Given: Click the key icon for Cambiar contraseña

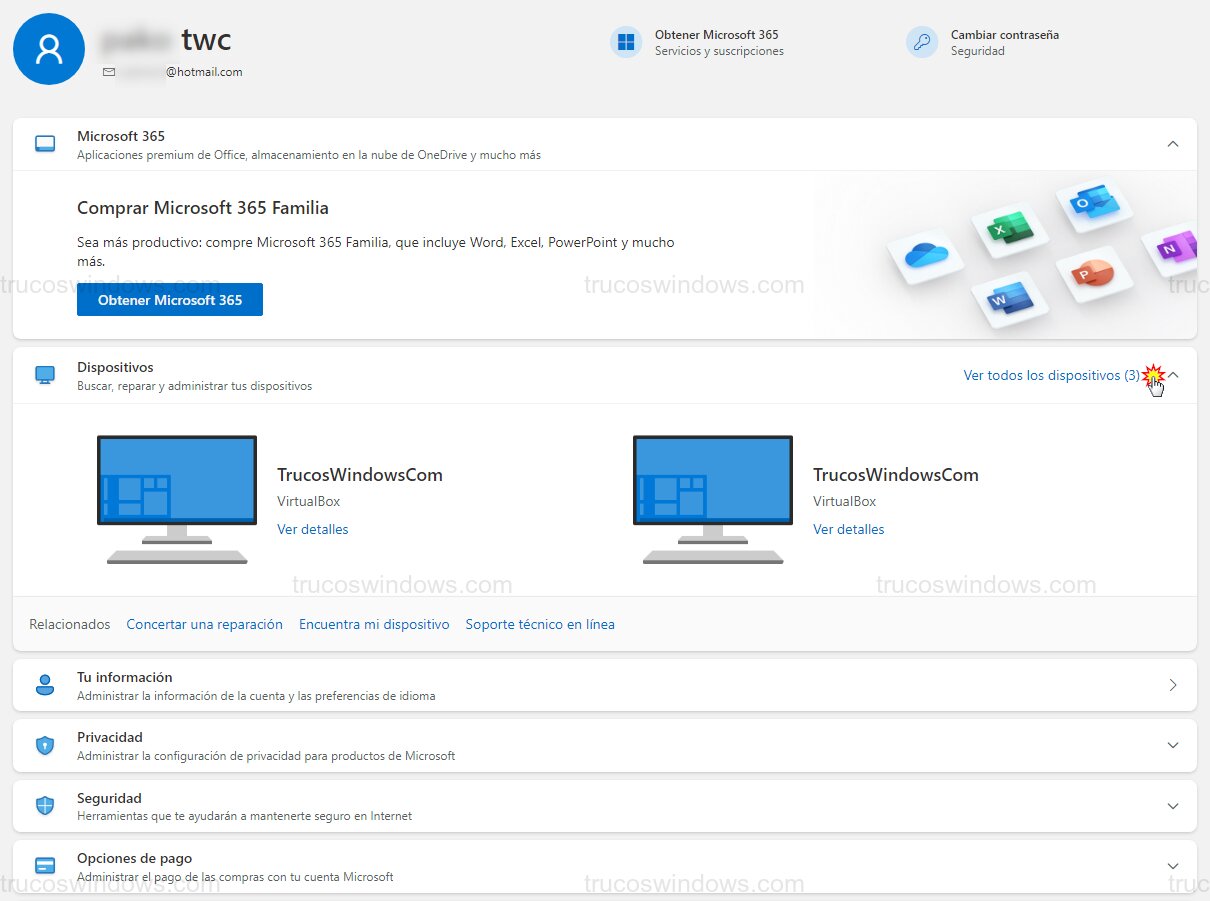Looking at the screenshot, I should click(921, 42).
